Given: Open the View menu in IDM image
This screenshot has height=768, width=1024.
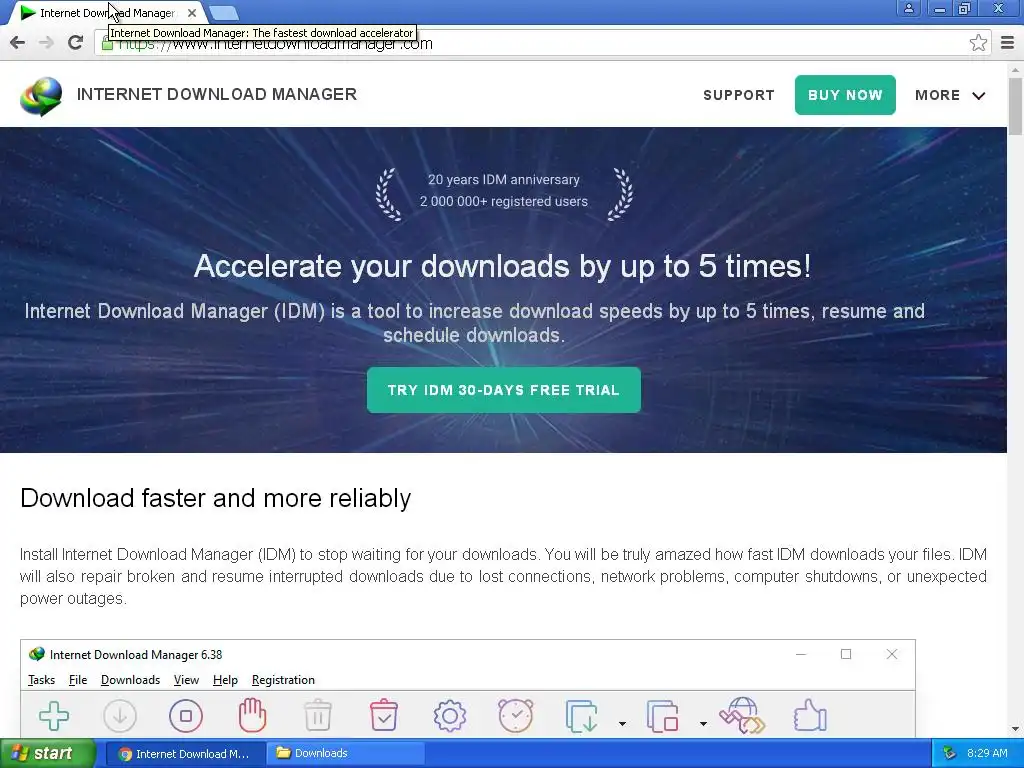Looking at the screenshot, I should pos(186,680).
